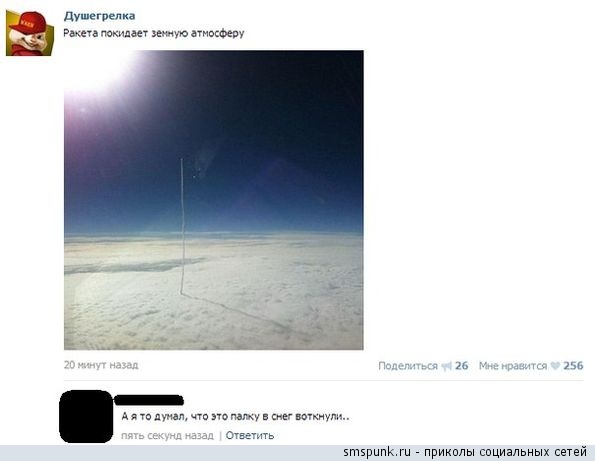Click the heart like icon

coord(555,366)
